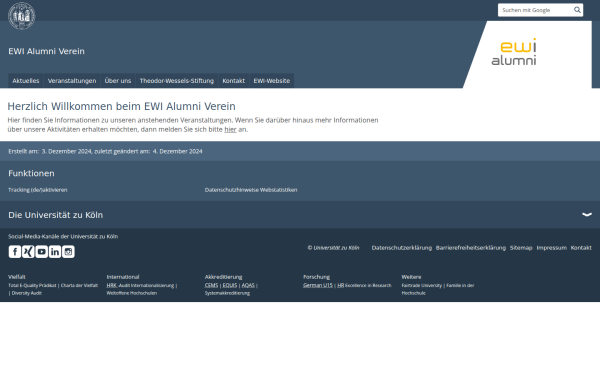Expand Die Universität zu Köln chevron
600x375 pixels.
pyautogui.click(x=587, y=215)
